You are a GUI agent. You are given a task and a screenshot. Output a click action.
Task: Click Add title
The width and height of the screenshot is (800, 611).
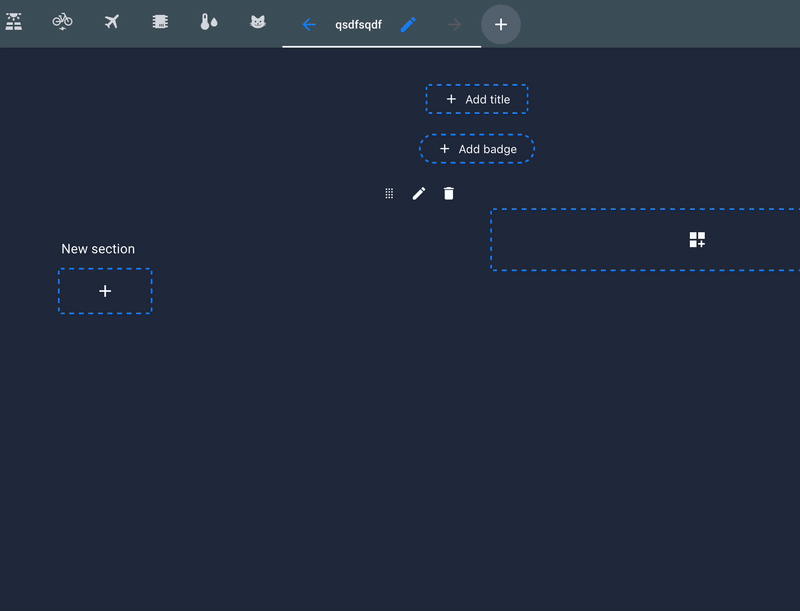(x=477, y=99)
